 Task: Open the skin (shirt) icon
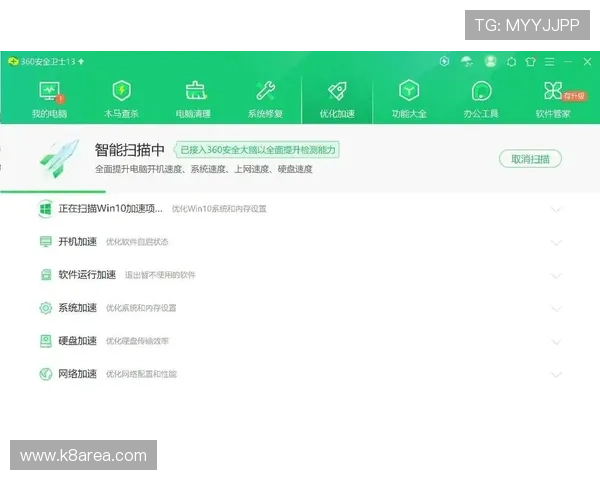(x=530, y=62)
